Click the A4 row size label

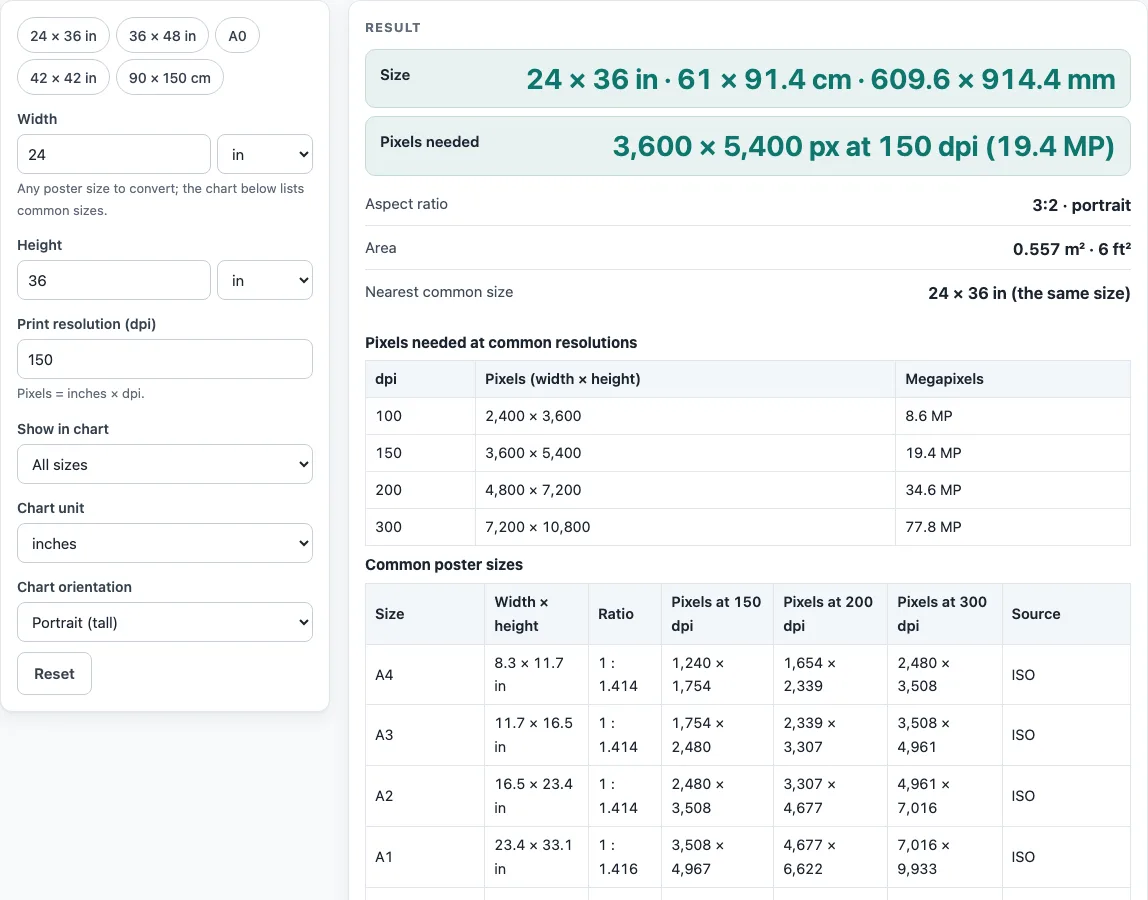tap(384, 674)
